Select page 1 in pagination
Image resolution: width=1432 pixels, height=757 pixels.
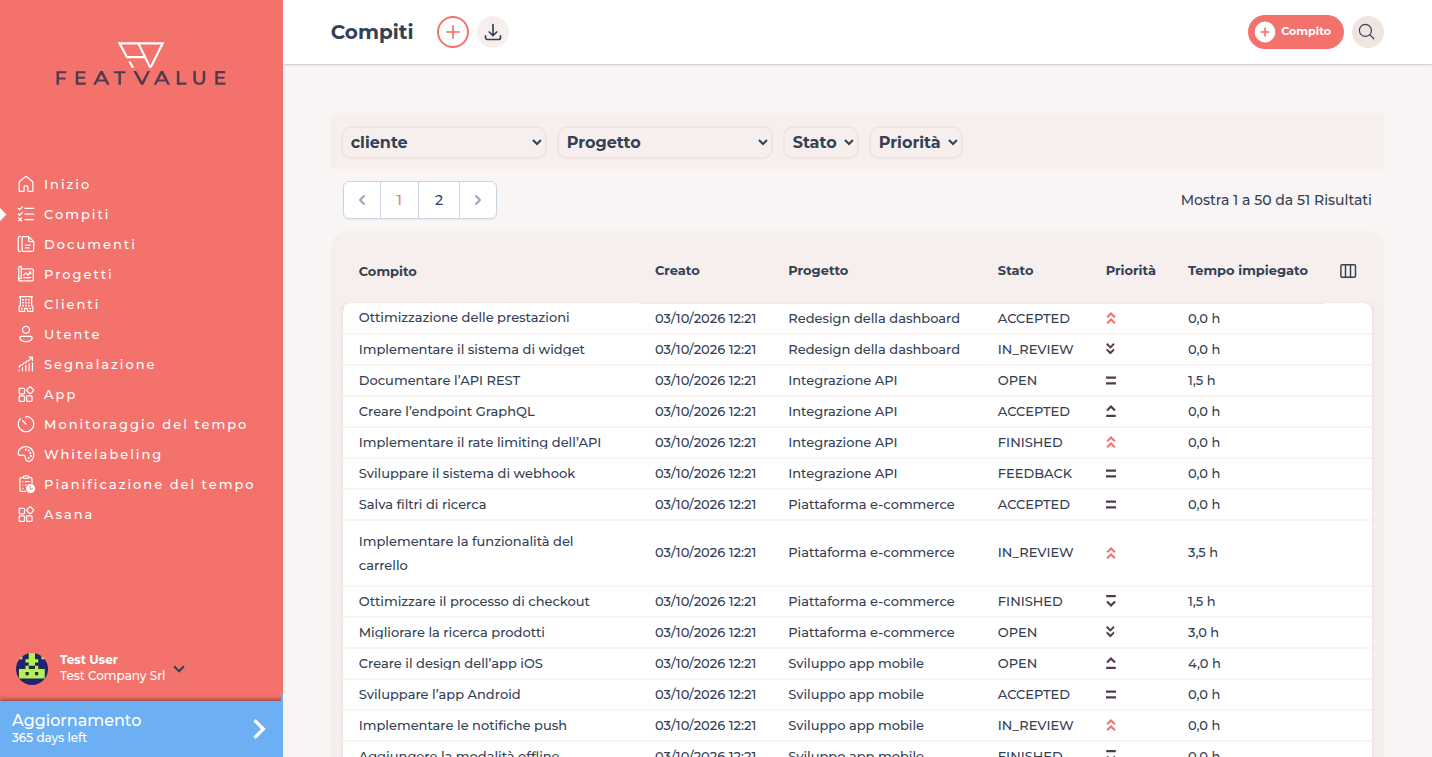point(400,200)
